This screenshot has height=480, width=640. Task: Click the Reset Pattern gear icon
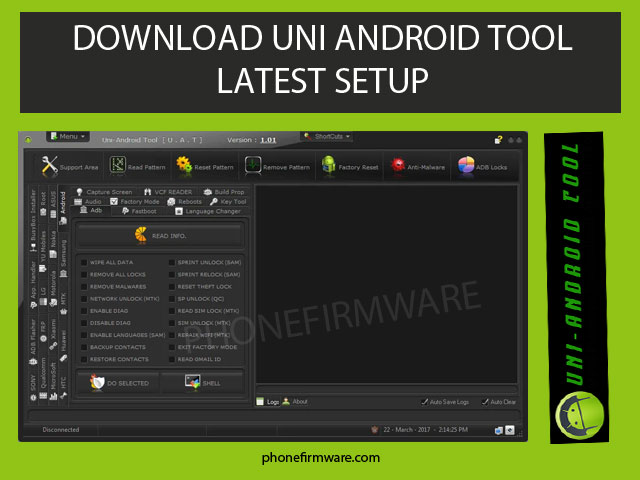(184, 165)
